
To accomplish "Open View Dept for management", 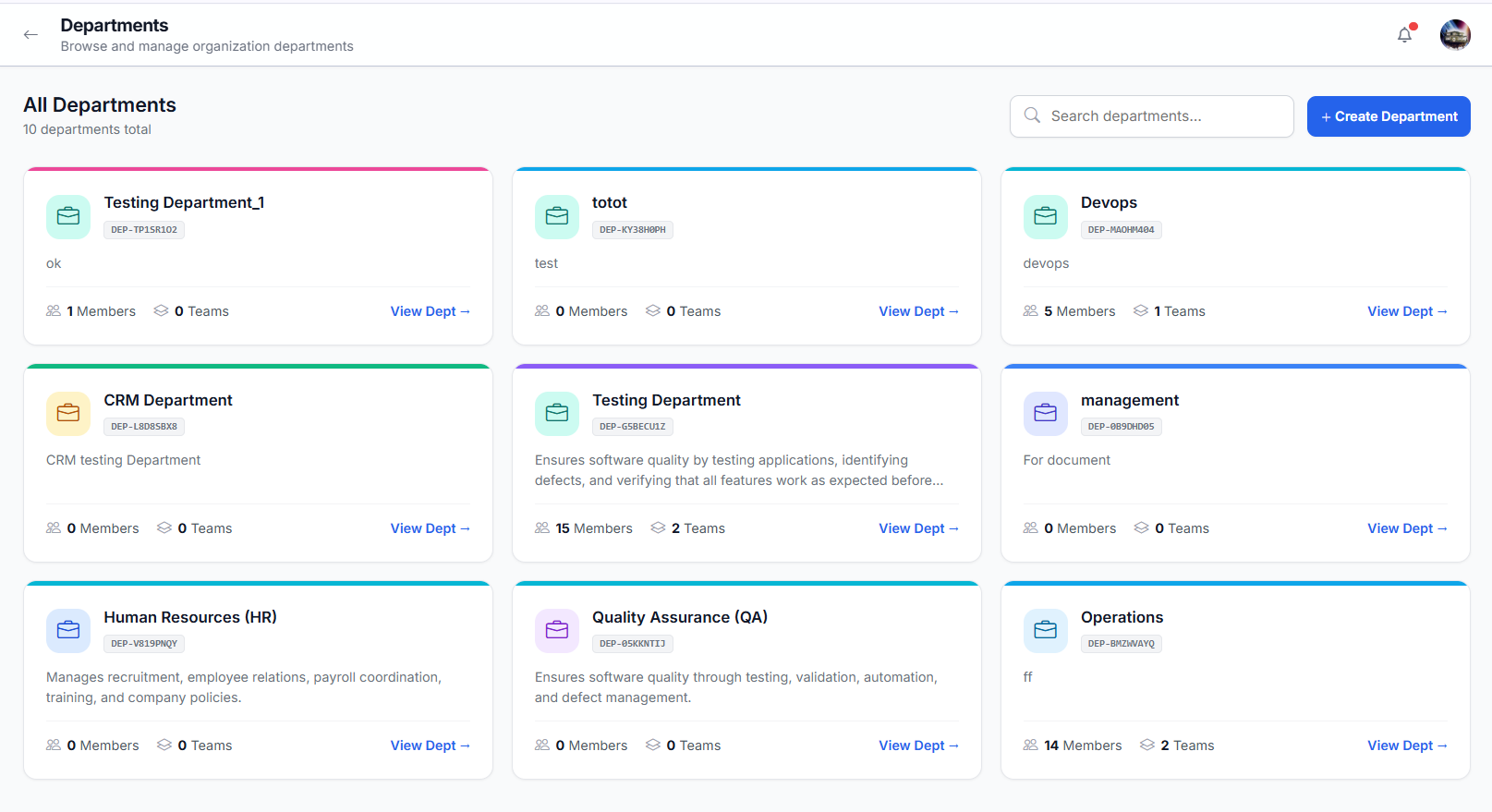I will 1408,528.
